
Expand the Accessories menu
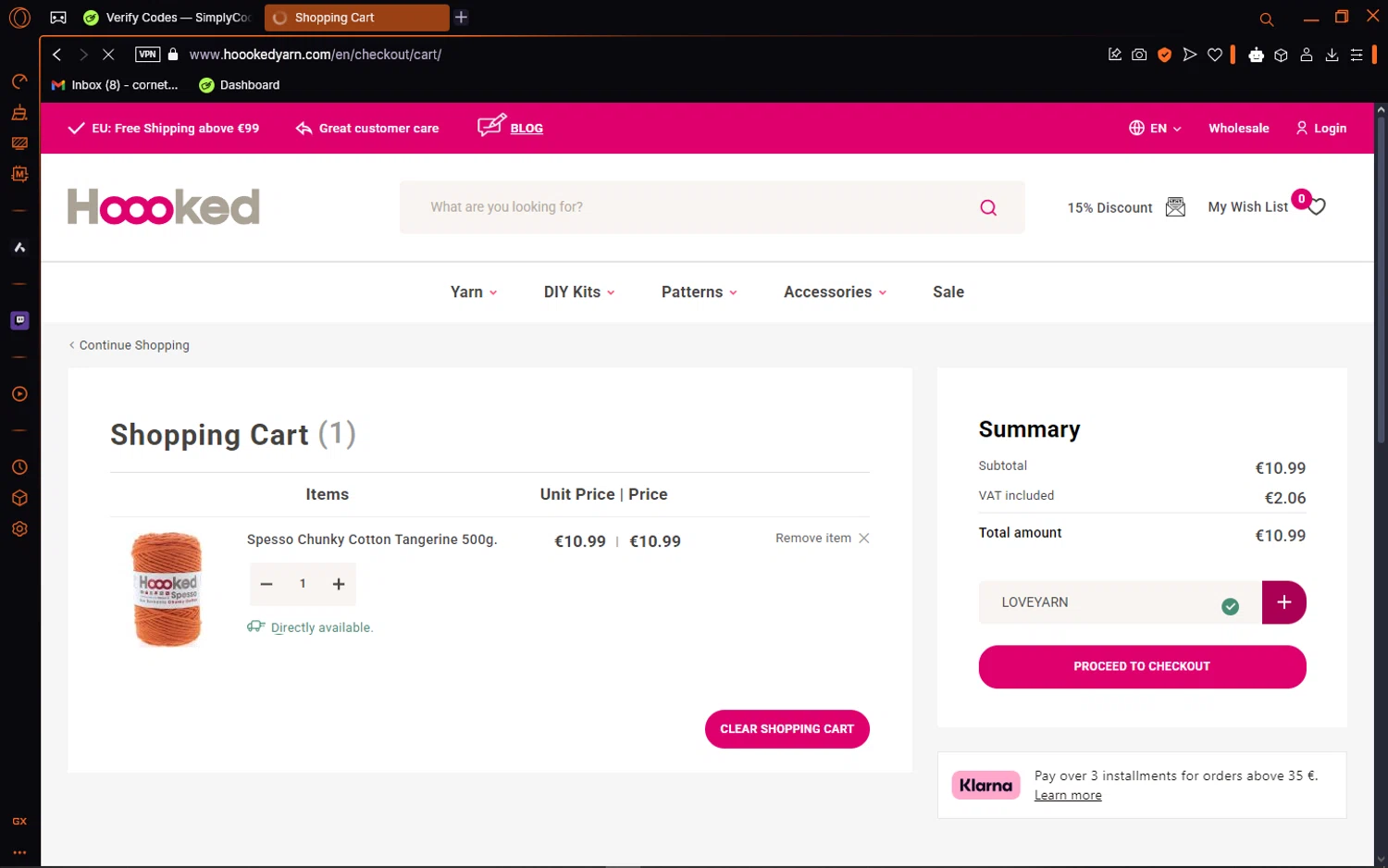(835, 292)
